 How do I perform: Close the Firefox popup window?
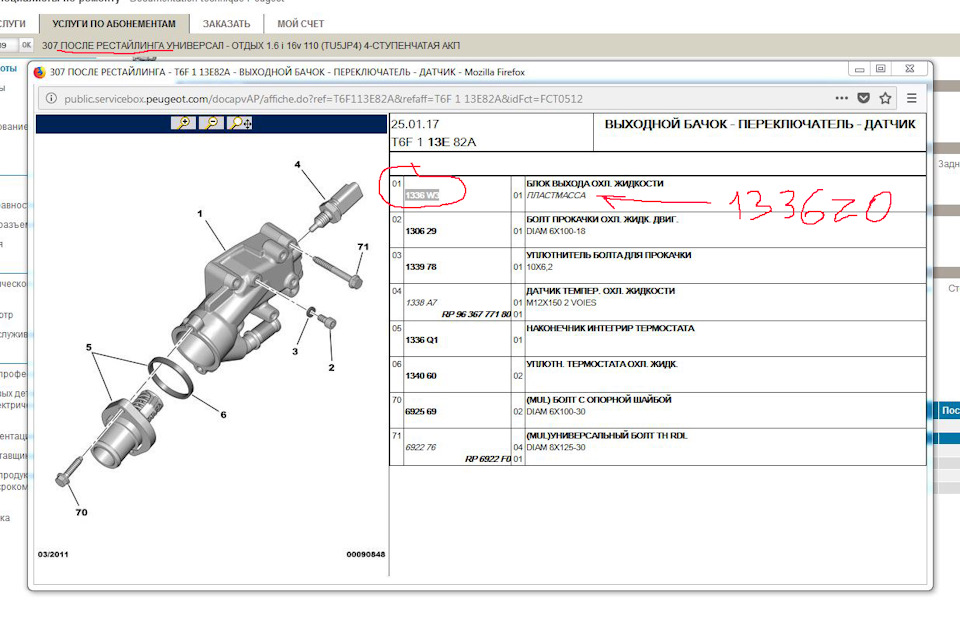tap(910, 69)
